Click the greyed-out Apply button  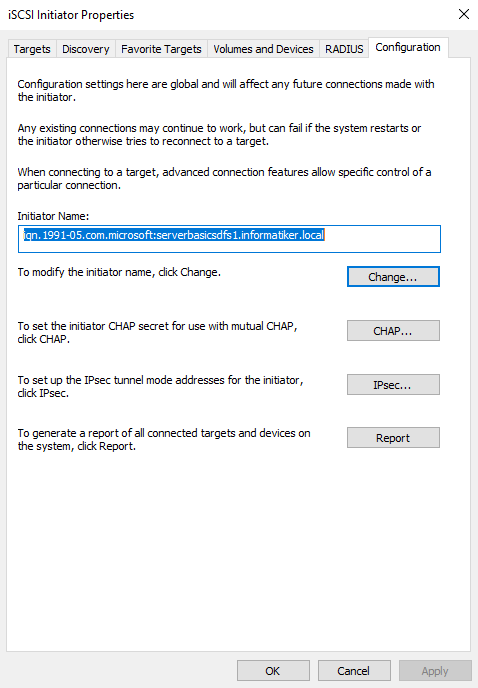(435, 671)
